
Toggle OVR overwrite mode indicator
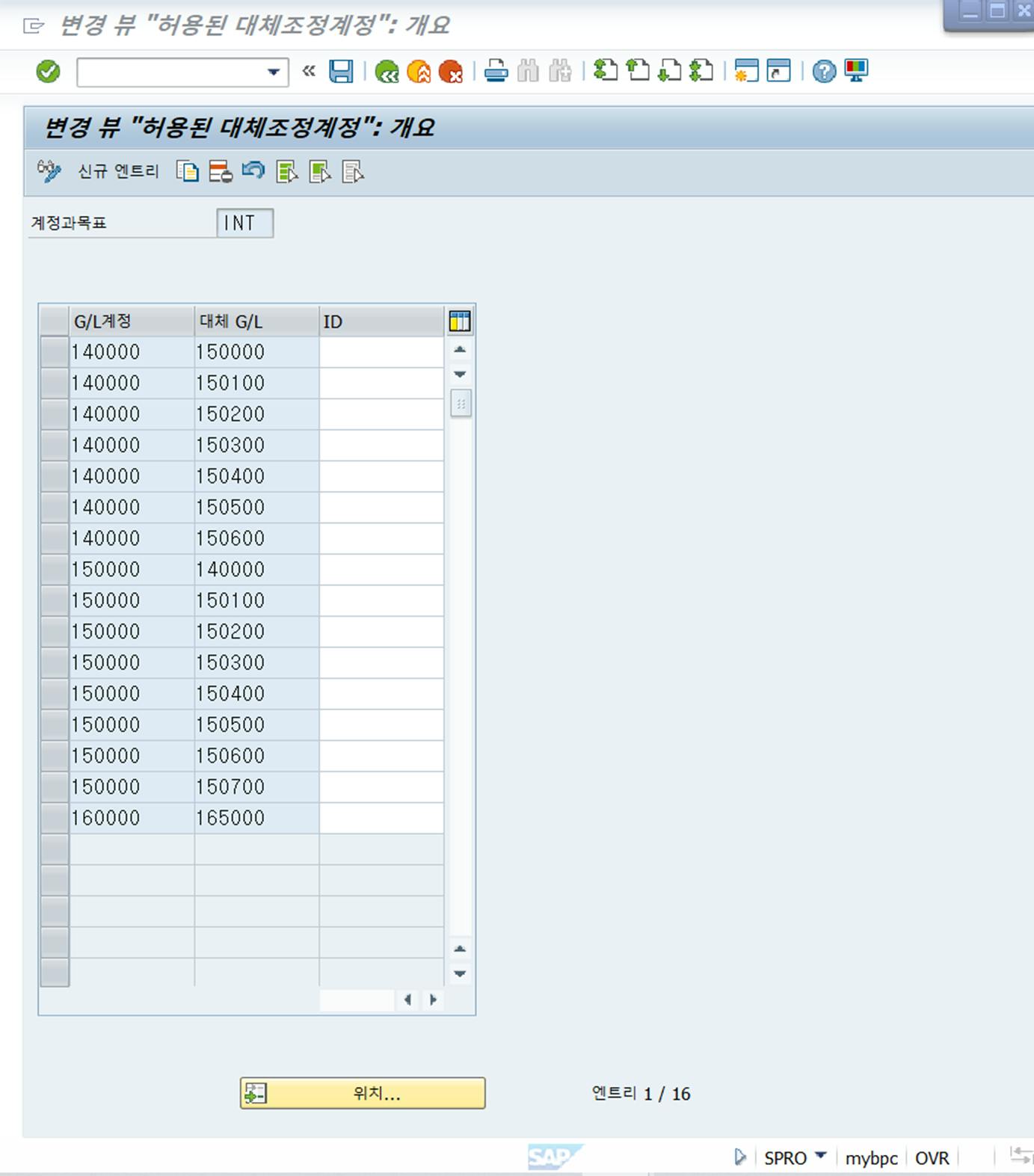click(x=932, y=1158)
